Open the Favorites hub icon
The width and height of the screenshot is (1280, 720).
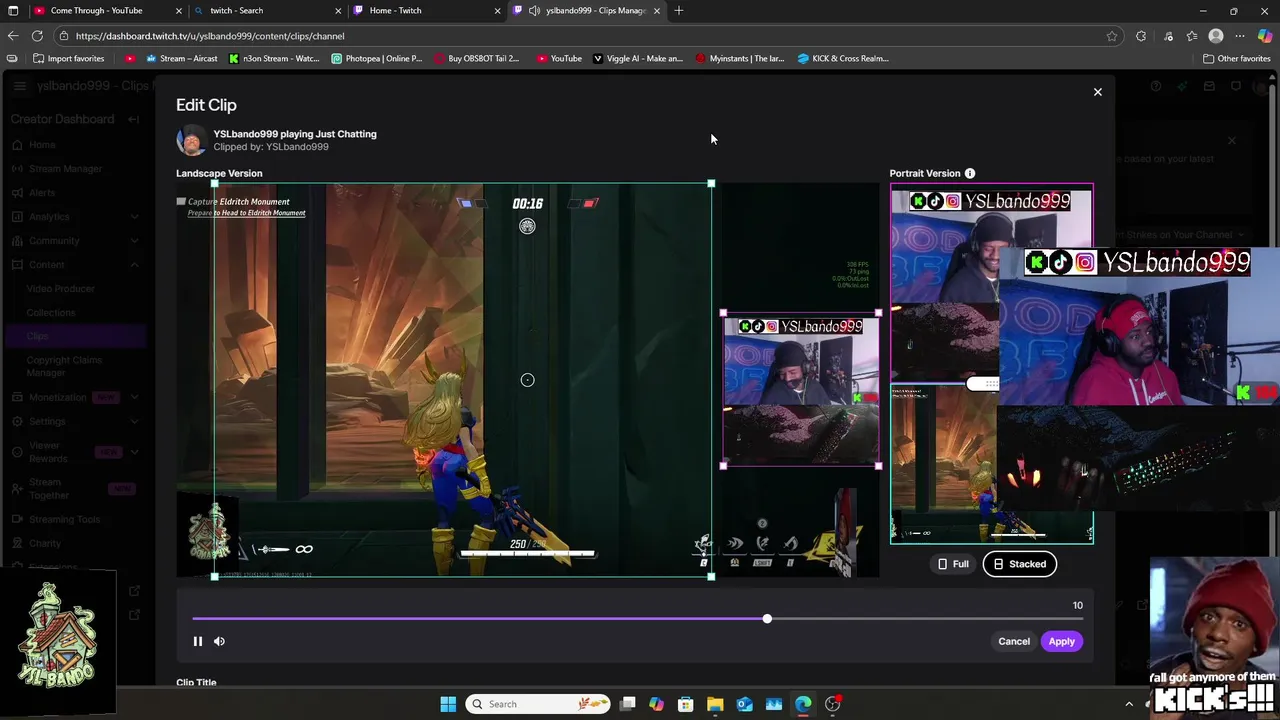(x=1192, y=36)
